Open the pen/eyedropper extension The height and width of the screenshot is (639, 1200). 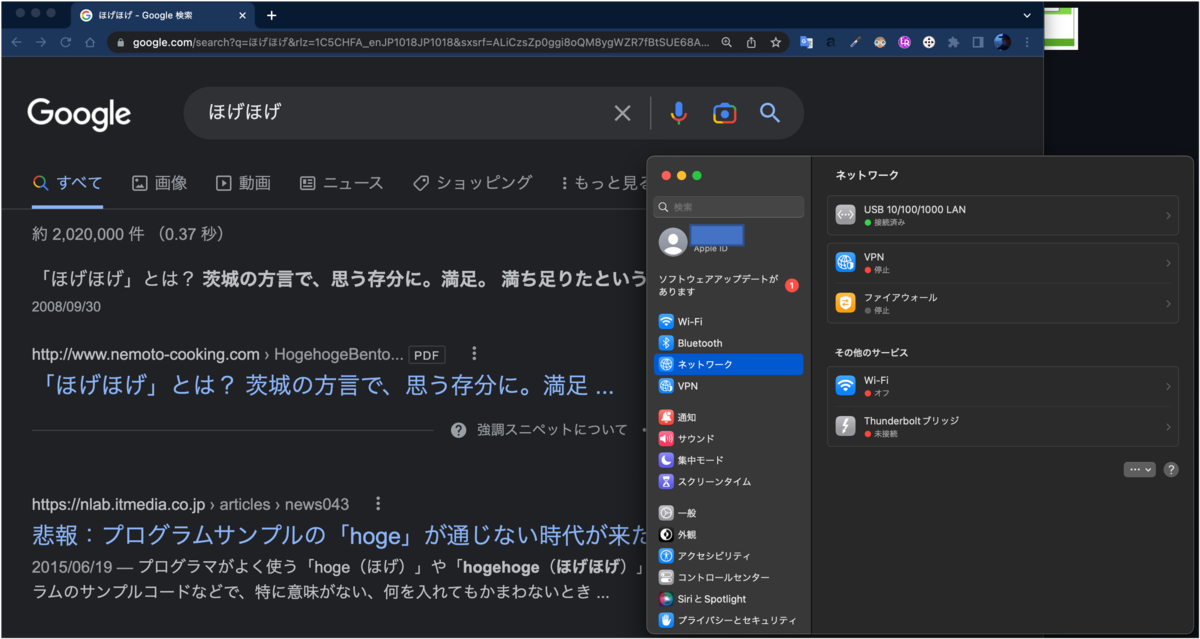(x=855, y=42)
